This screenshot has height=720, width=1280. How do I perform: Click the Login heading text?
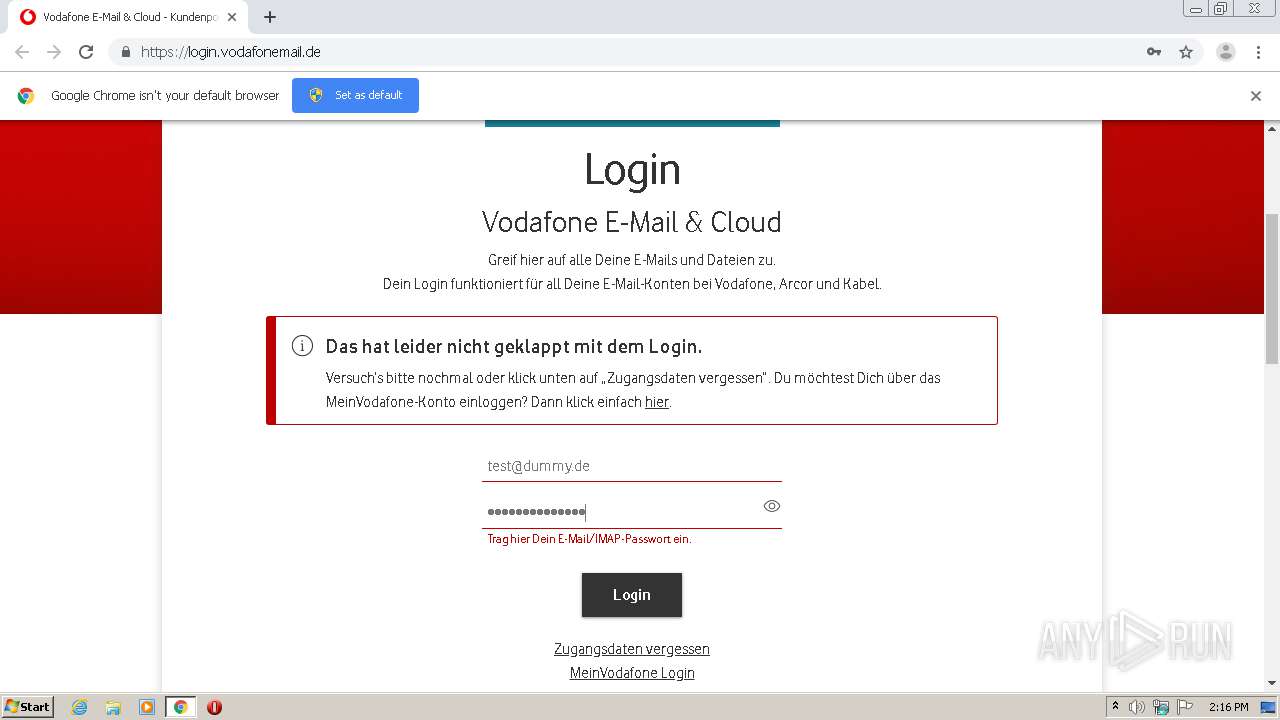(632, 169)
